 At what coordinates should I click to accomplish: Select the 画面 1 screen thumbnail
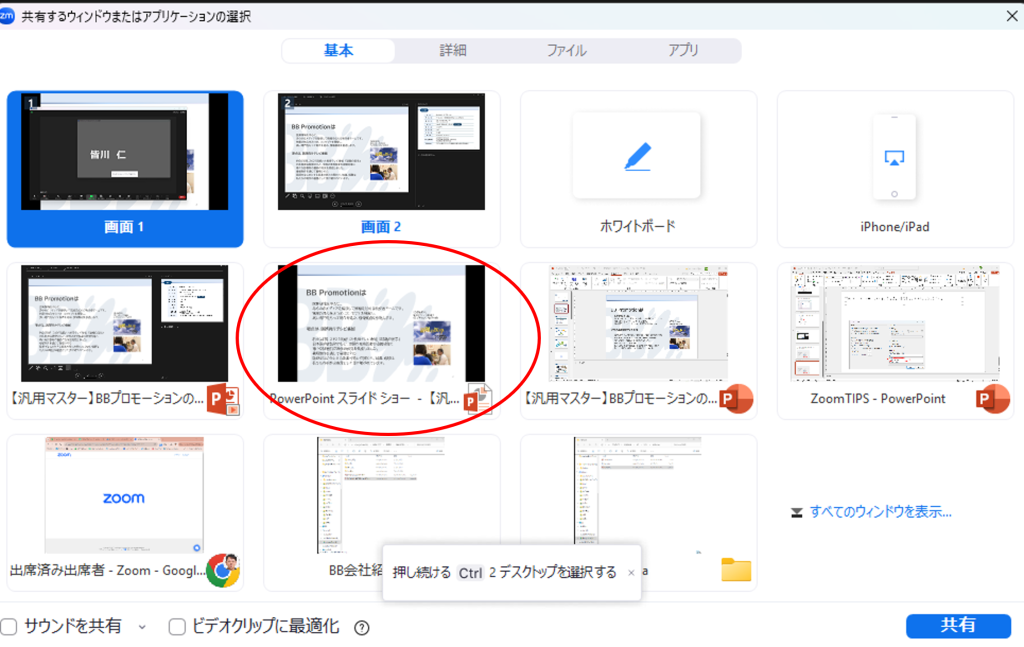[125, 152]
